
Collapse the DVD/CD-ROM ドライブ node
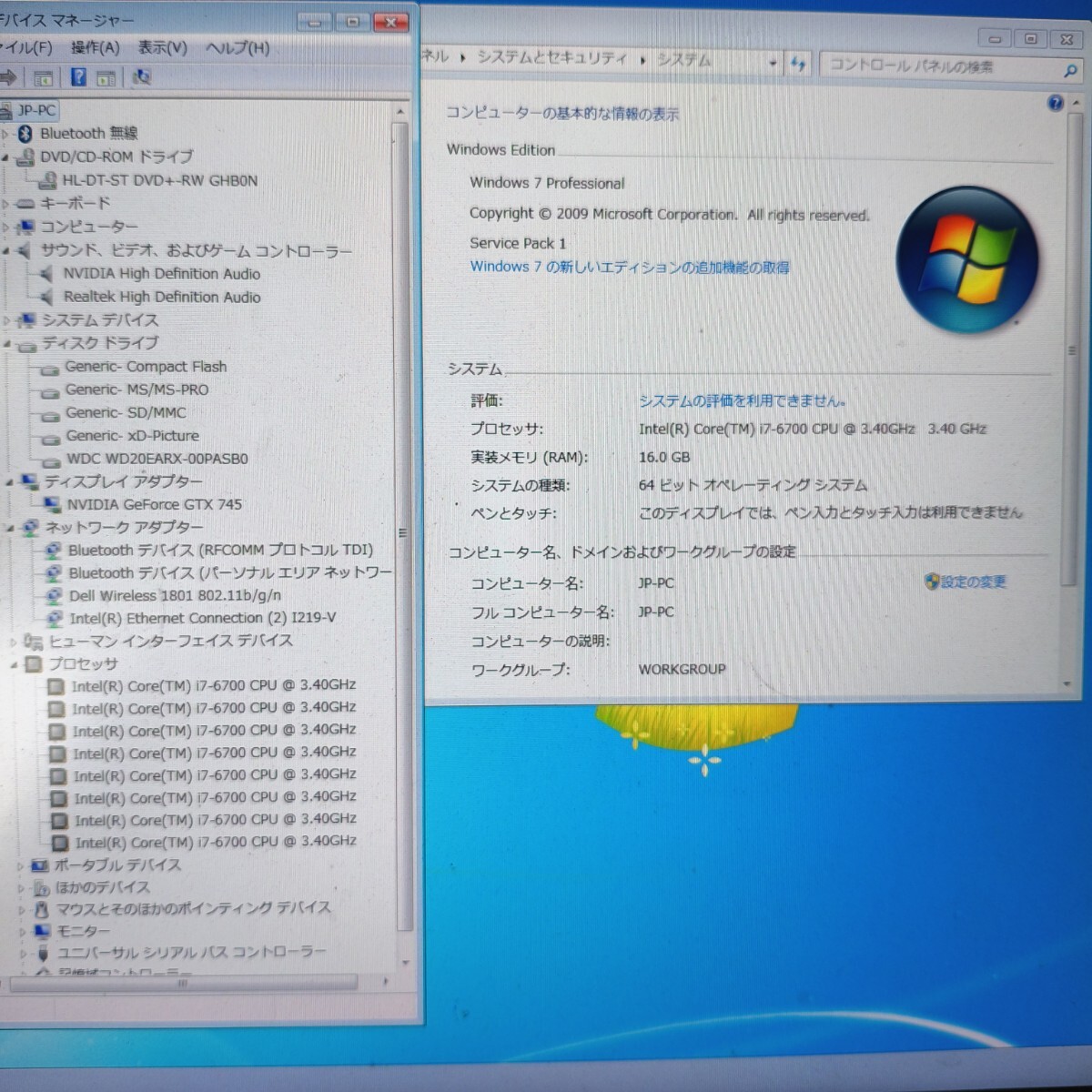(5, 157)
